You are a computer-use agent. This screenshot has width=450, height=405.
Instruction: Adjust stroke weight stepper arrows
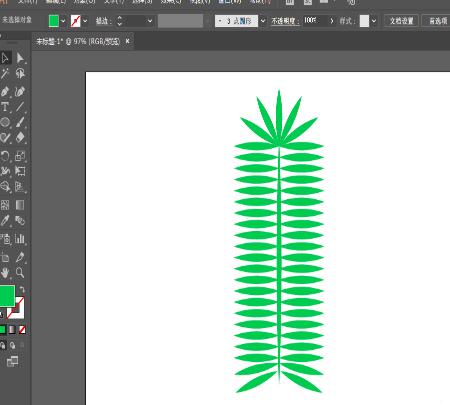pos(120,21)
